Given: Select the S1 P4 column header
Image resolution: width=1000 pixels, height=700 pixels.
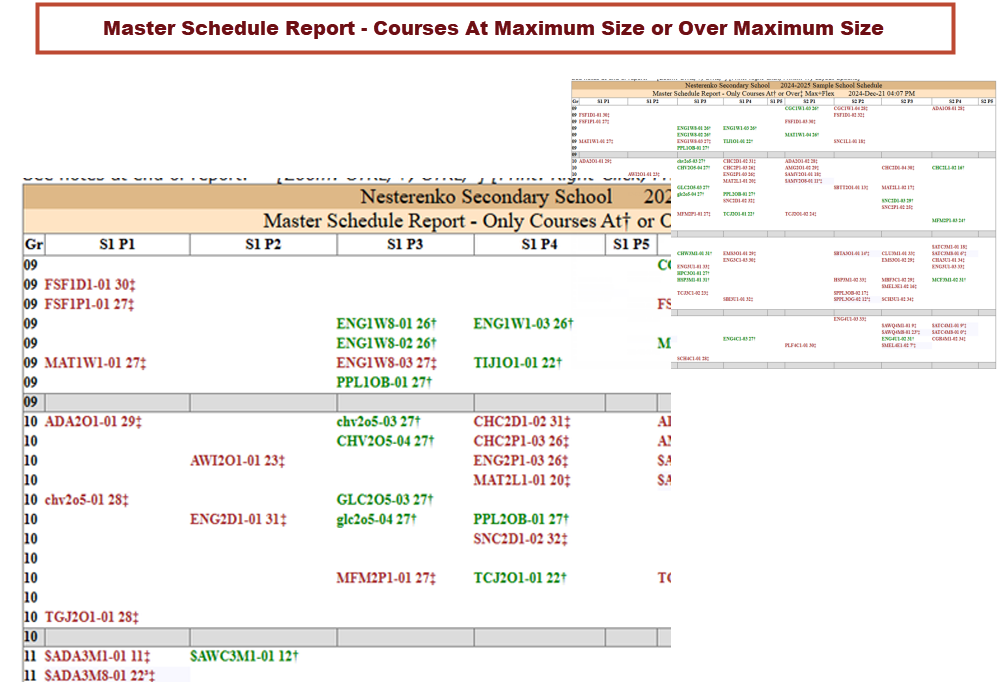Looking at the screenshot, I should (539, 245).
